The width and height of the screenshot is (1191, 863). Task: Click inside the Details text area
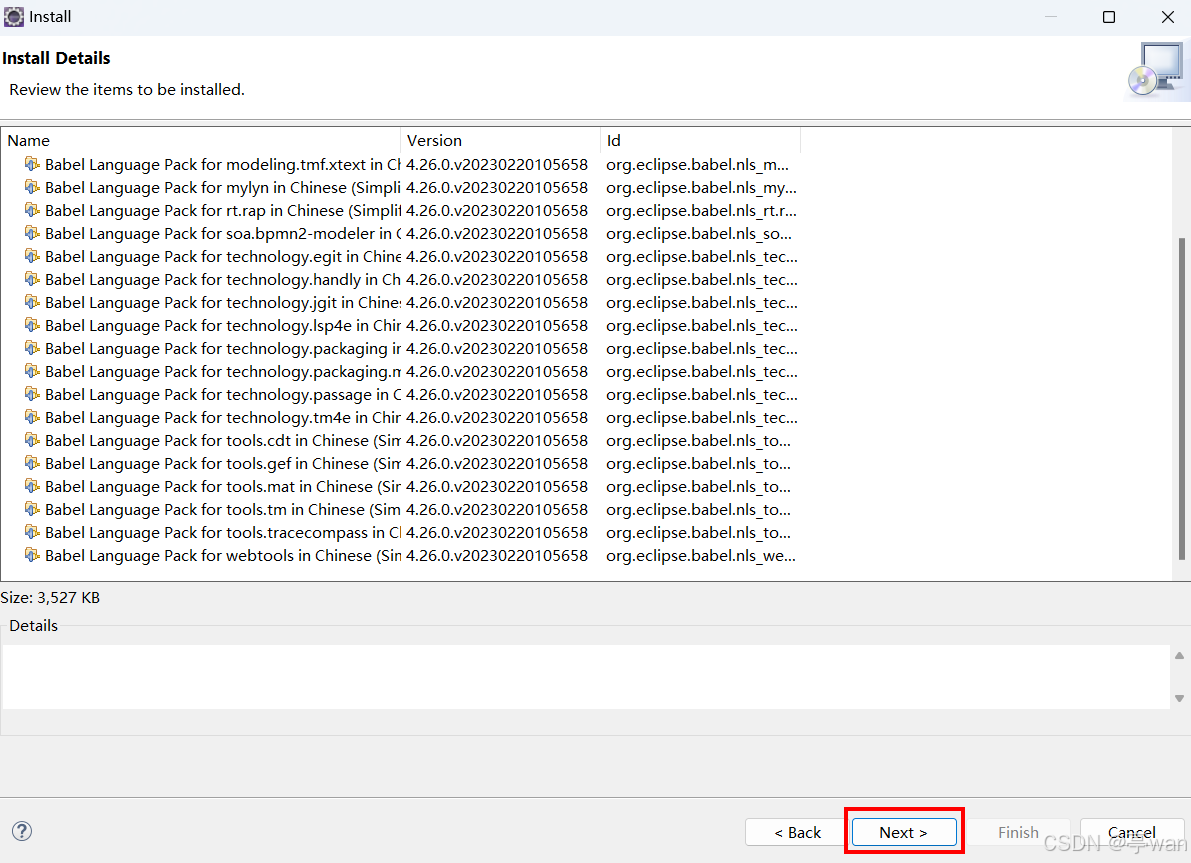point(586,677)
